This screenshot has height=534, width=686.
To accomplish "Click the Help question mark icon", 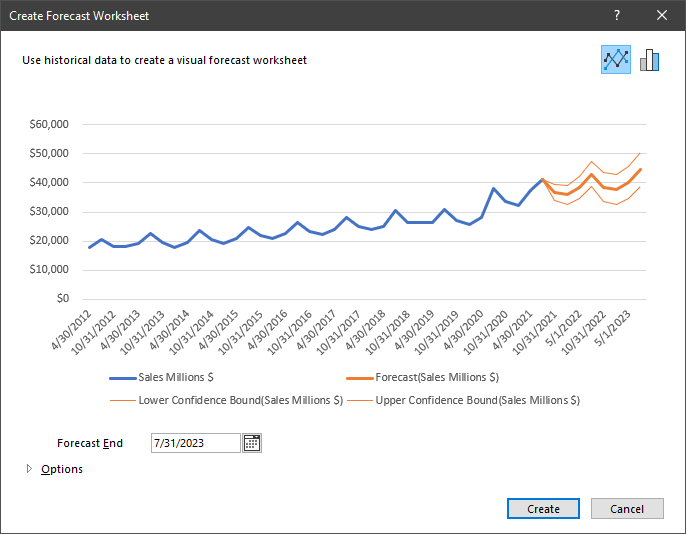I will 617,16.
